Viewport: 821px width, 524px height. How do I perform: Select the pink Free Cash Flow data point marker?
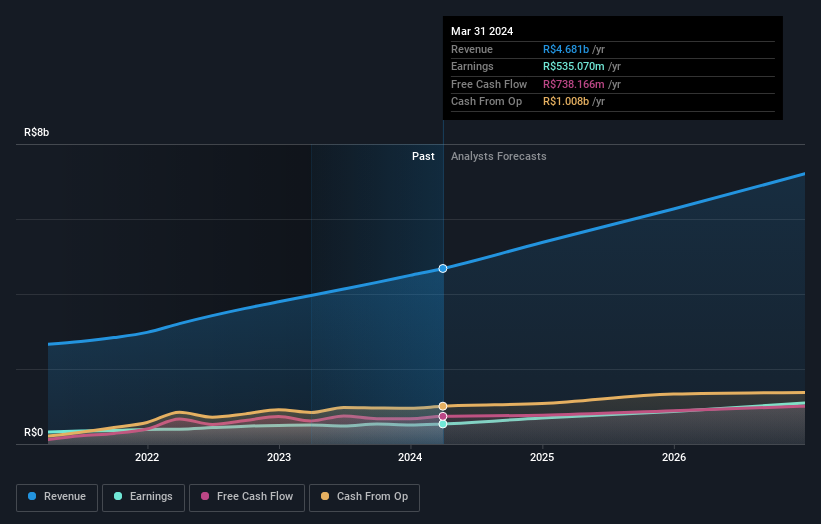[x=443, y=417]
